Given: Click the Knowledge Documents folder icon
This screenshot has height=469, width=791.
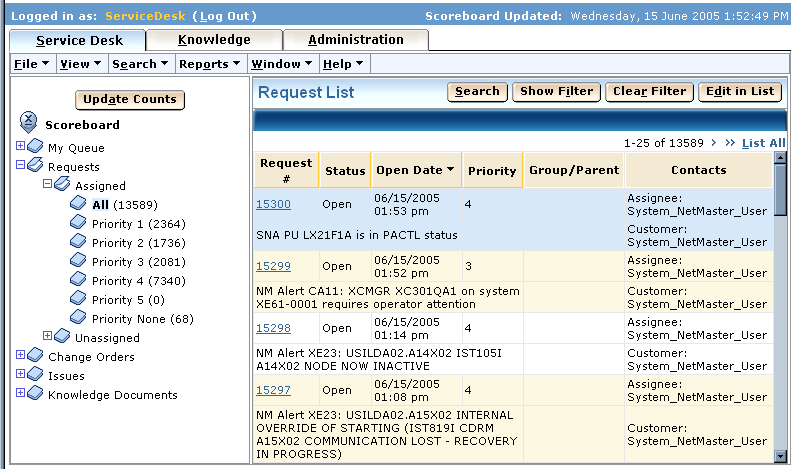Looking at the screenshot, I should [36, 395].
